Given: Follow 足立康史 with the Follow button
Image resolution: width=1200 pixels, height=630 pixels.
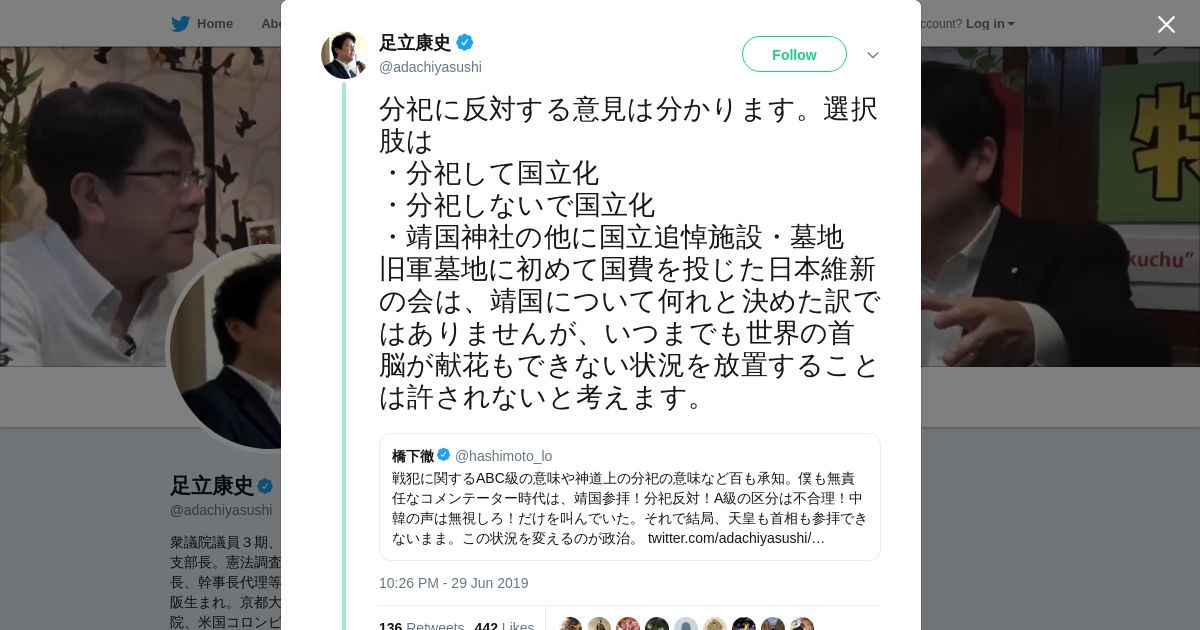Looking at the screenshot, I should tap(794, 55).
